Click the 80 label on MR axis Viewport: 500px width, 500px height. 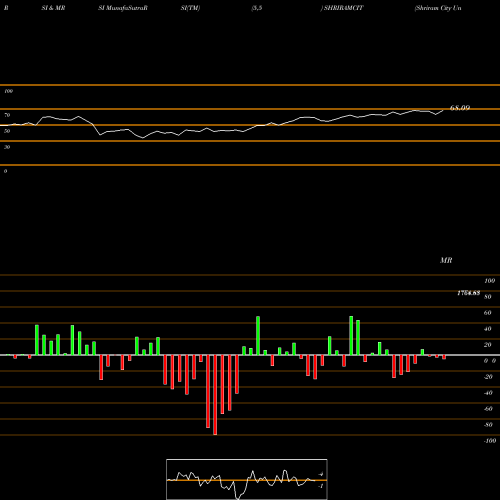pyautogui.click(x=488, y=297)
